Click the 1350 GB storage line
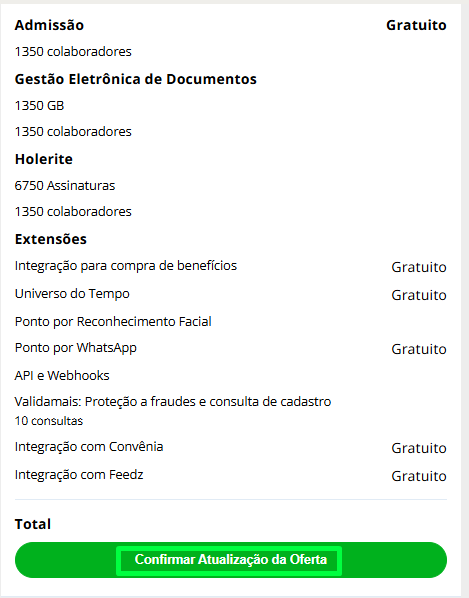Screen dimensions: 469x598 (39, 105)
